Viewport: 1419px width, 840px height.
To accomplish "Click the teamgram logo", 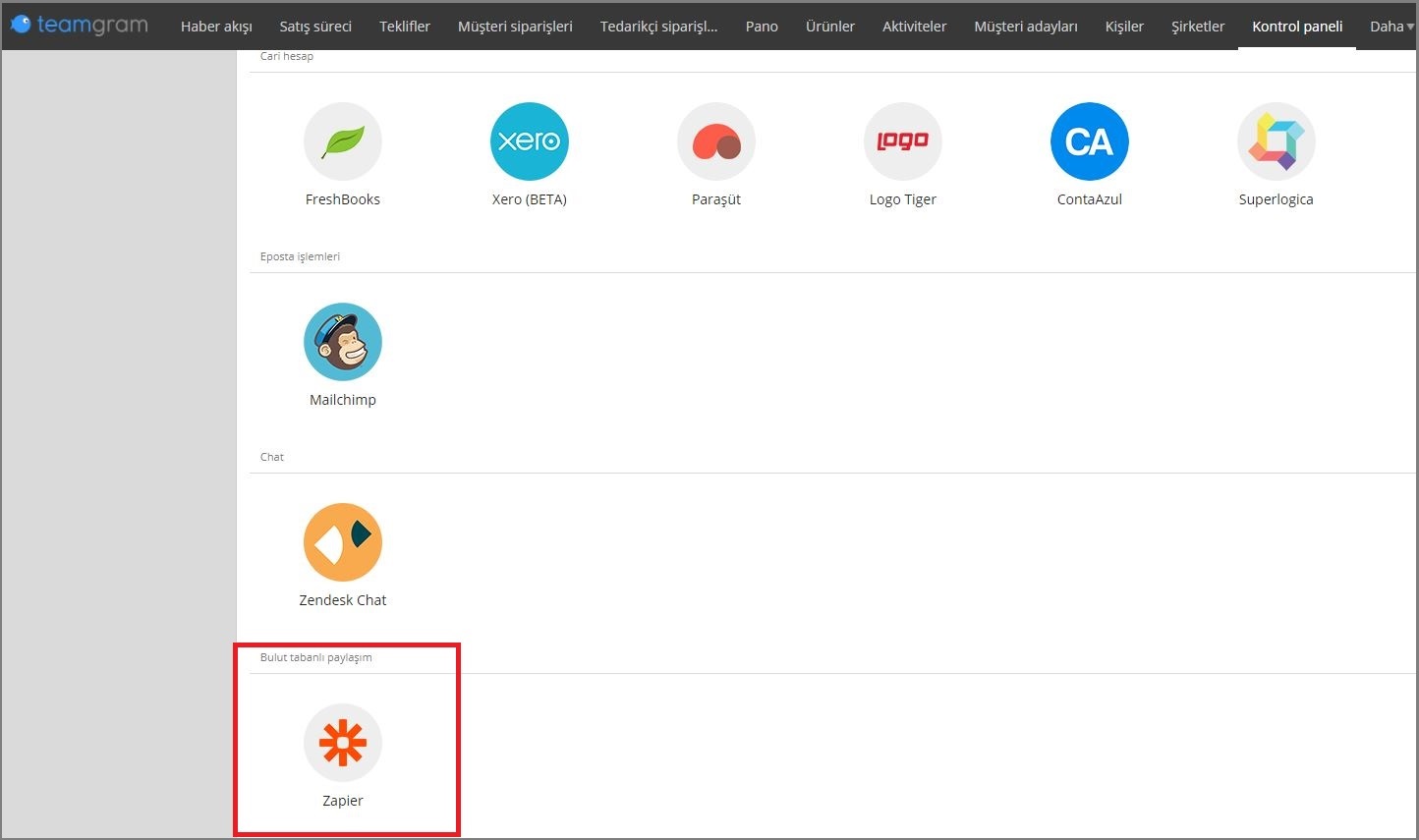I will click(x=79, y=25).
